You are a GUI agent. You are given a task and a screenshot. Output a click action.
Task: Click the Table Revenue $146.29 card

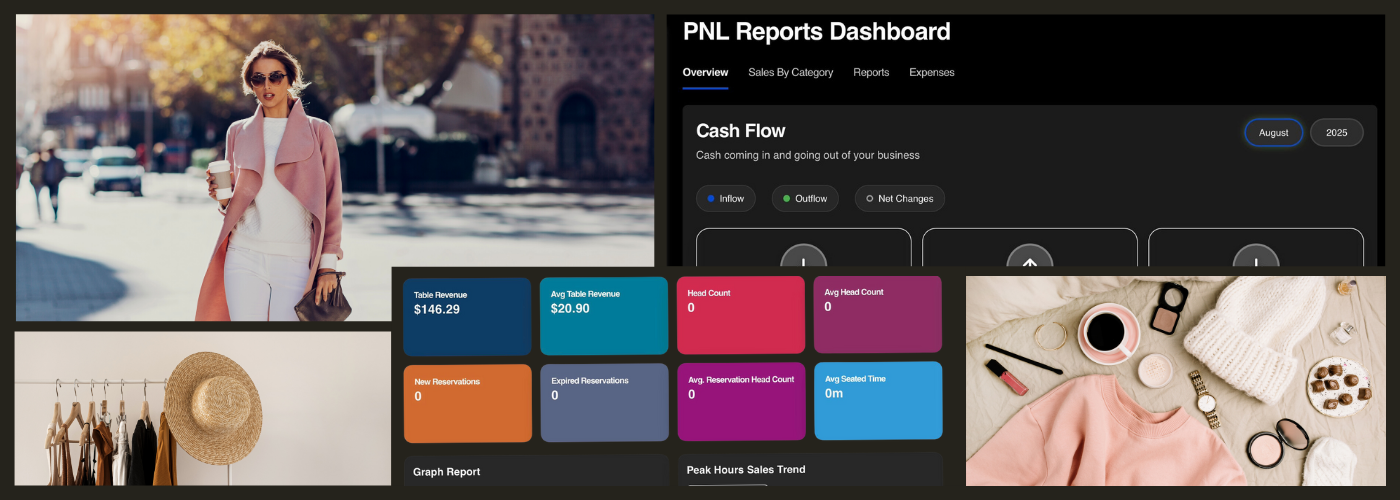coord(467,316)
